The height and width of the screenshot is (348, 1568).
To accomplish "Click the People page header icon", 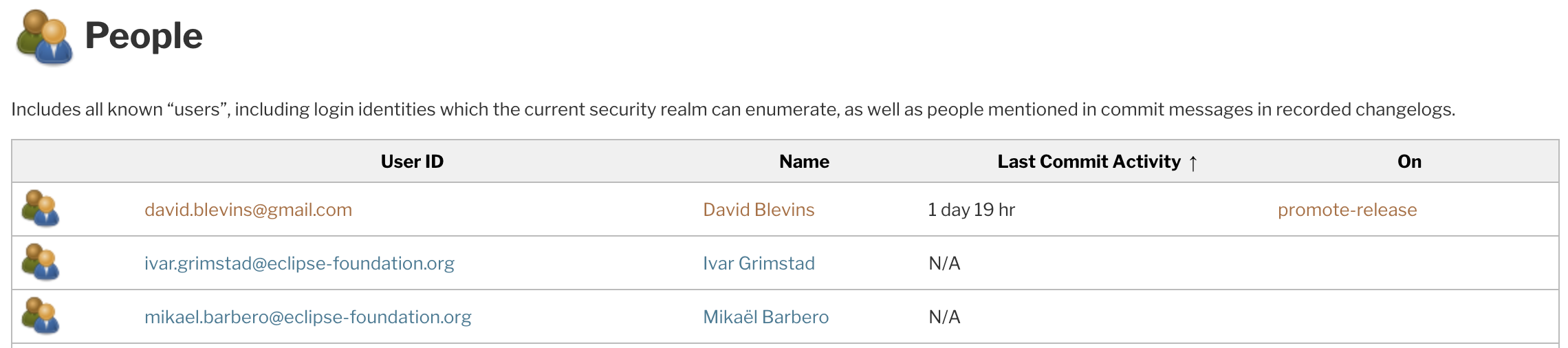I will pyautogui.click(x=44, y=37).
